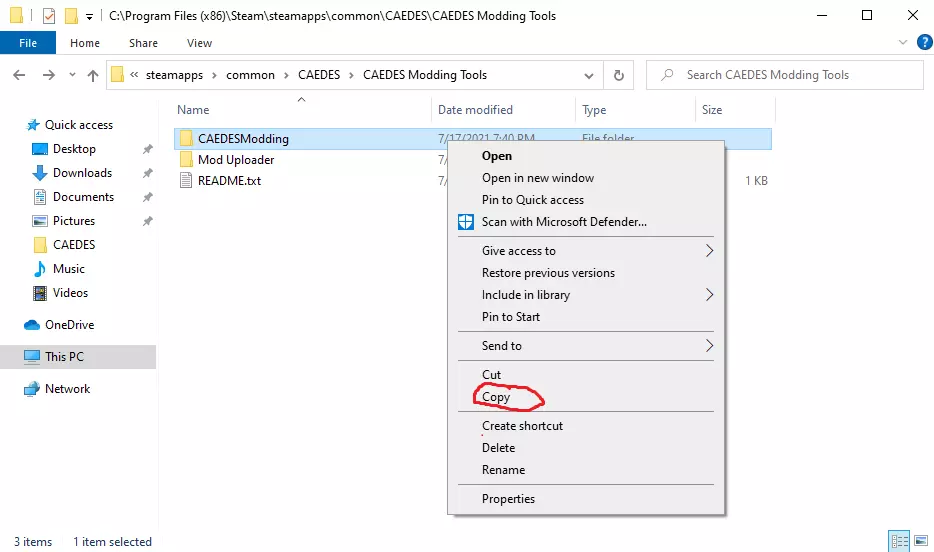This screenshot has height=552, width=934.
Task: Open the File ribbon tab
Action: tap(28, 43)
